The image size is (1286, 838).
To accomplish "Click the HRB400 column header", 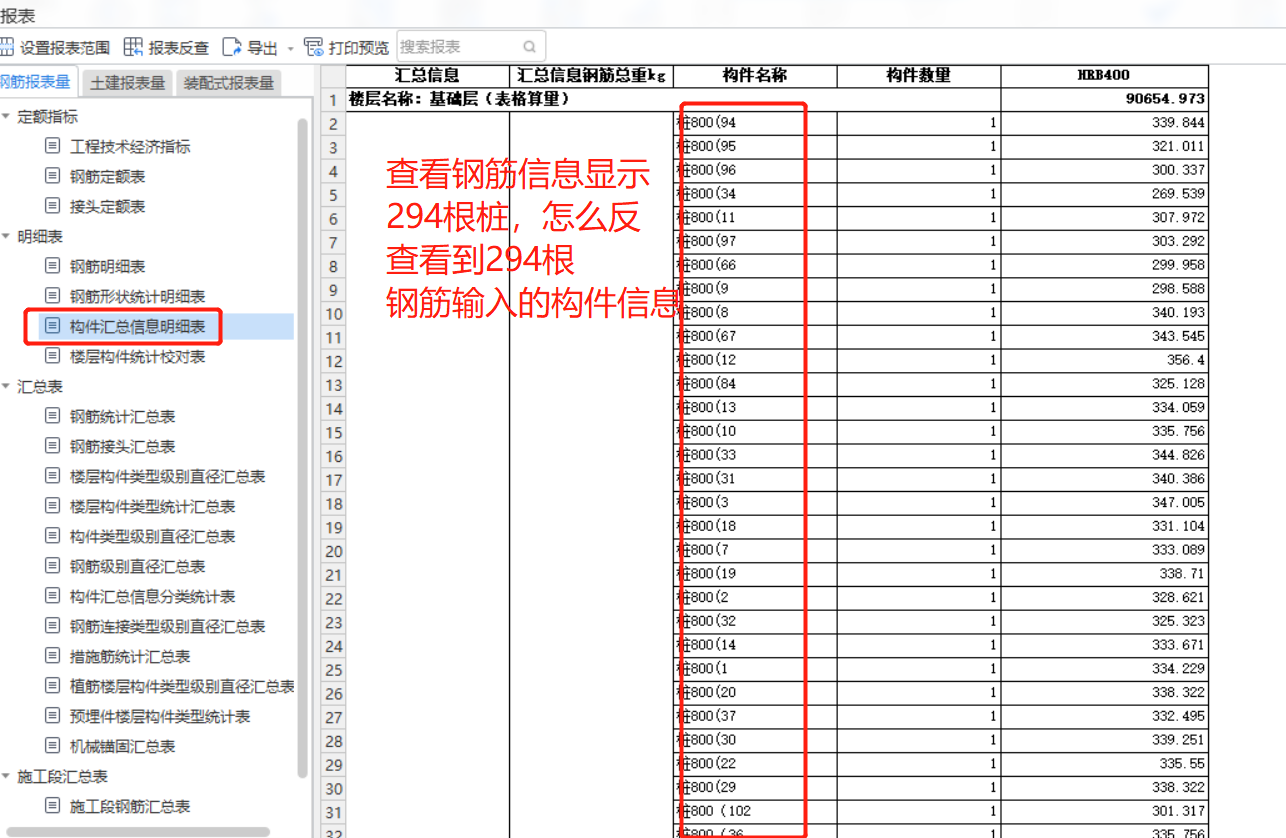I will click(1105, 76).
